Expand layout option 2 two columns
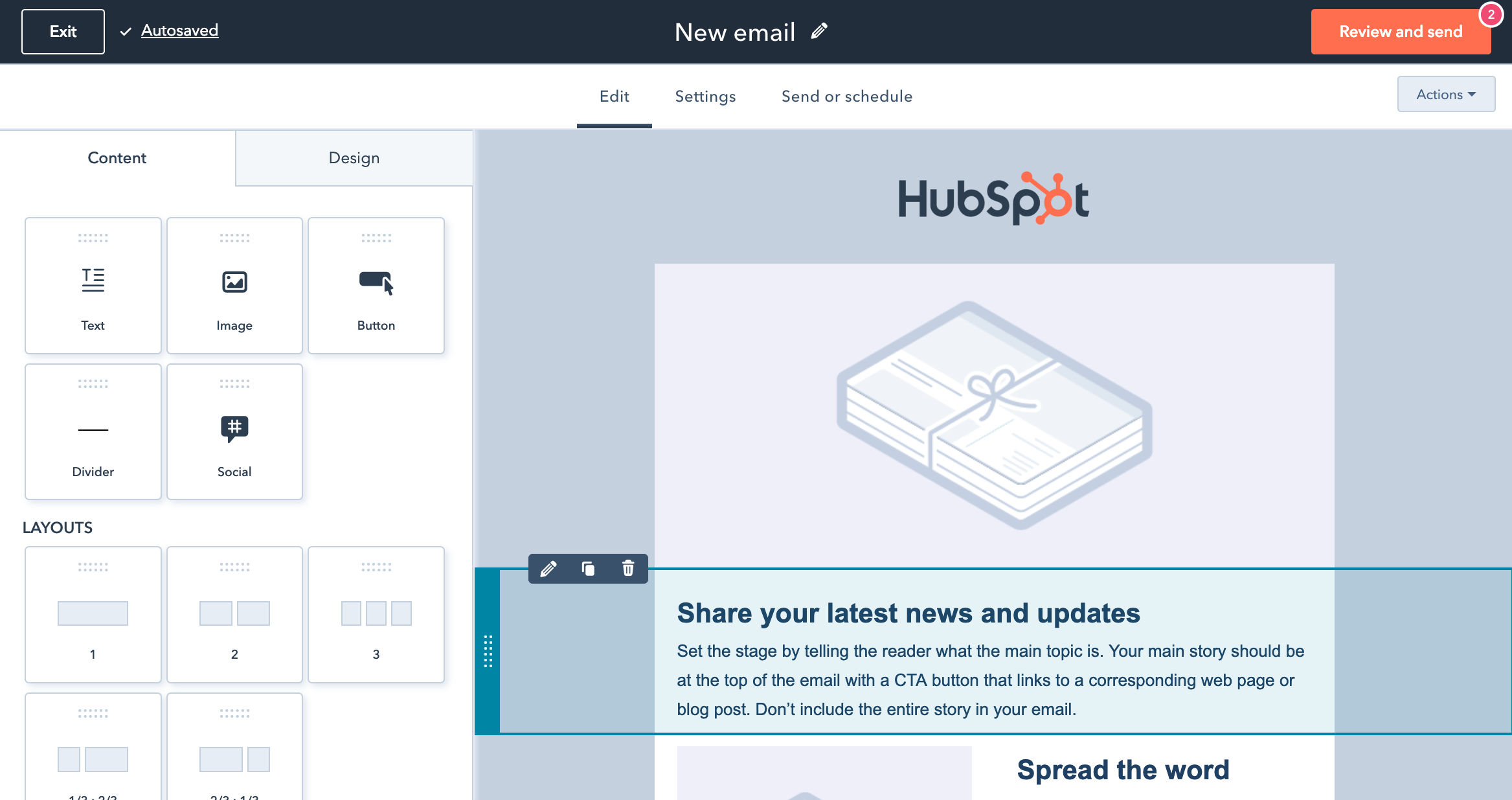The image size is (1512, 800). 234,614
